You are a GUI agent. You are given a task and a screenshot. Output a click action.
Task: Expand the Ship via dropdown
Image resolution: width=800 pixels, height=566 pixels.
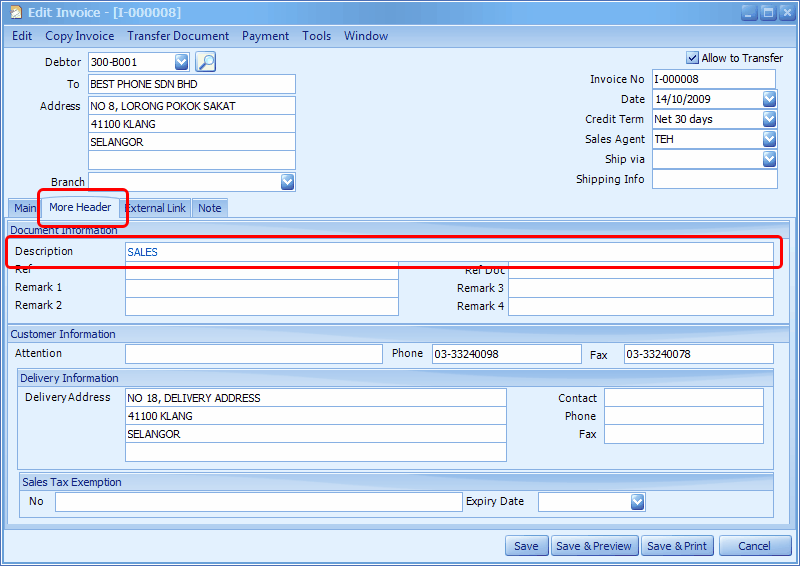(769, 159)
